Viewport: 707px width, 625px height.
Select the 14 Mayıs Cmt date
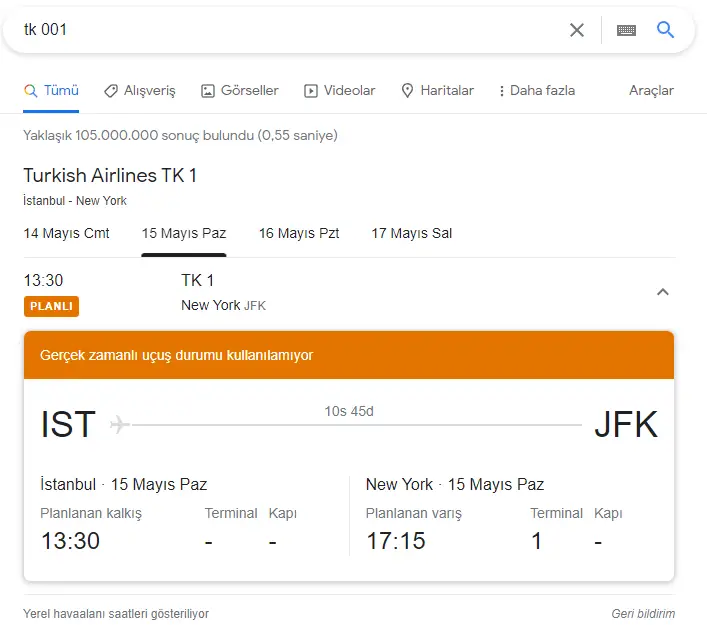[x=66, y=233]
